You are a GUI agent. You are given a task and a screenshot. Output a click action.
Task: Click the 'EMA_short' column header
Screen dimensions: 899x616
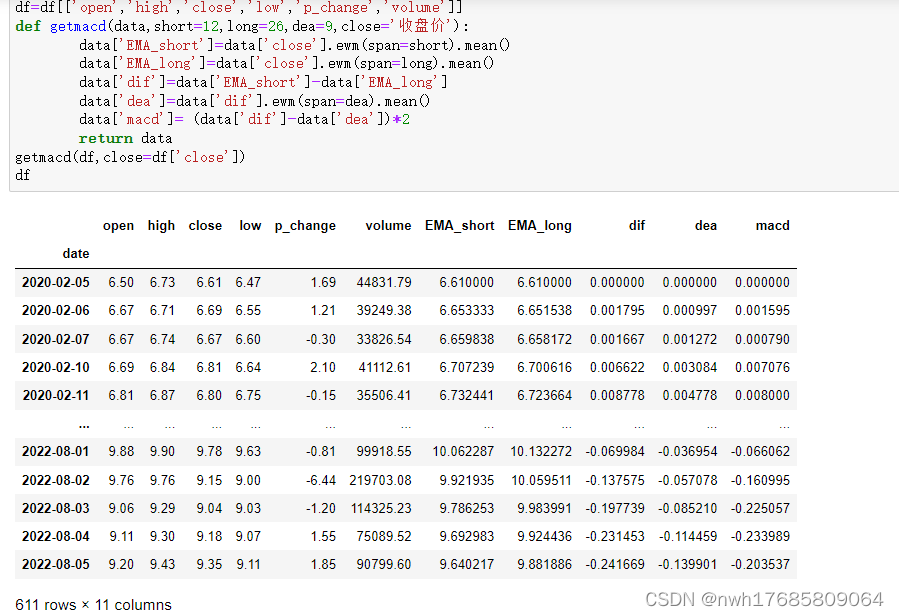pos(459,225)
